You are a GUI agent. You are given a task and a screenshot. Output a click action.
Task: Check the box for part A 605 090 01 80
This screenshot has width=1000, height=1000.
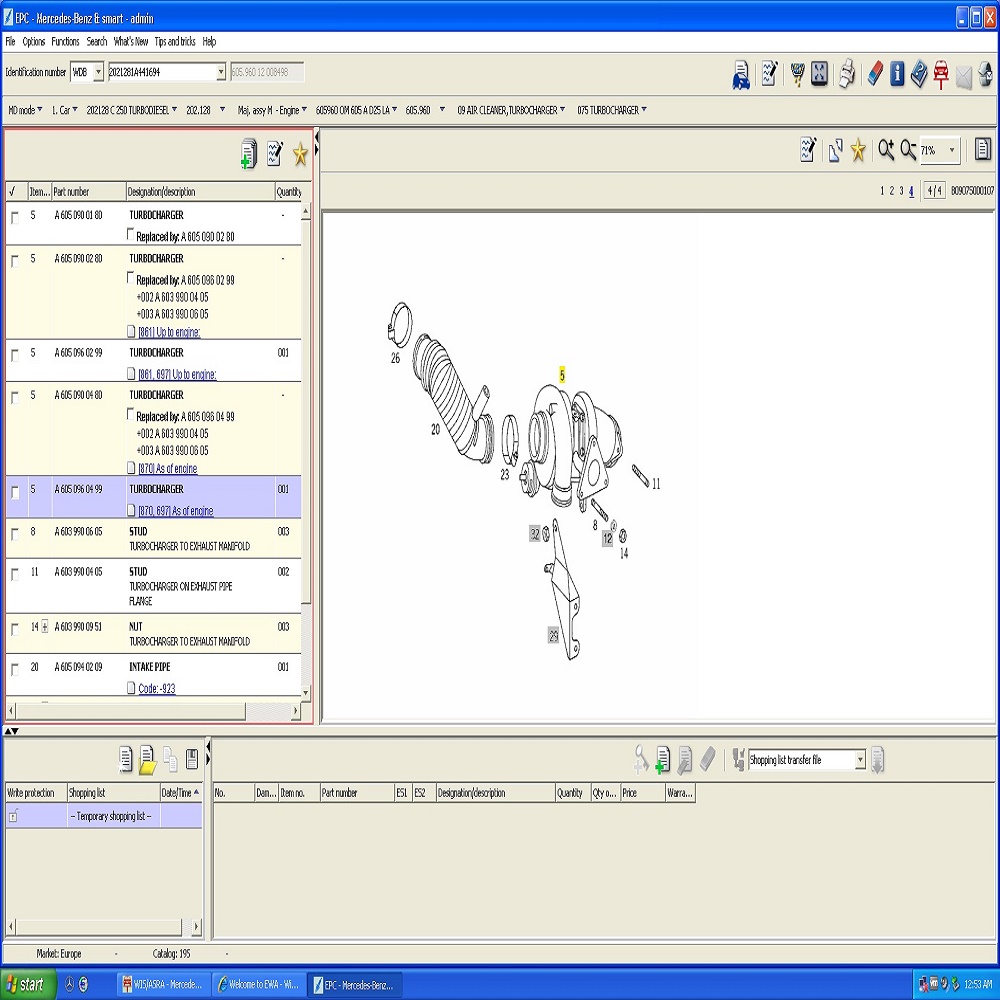tap(15, 218)
